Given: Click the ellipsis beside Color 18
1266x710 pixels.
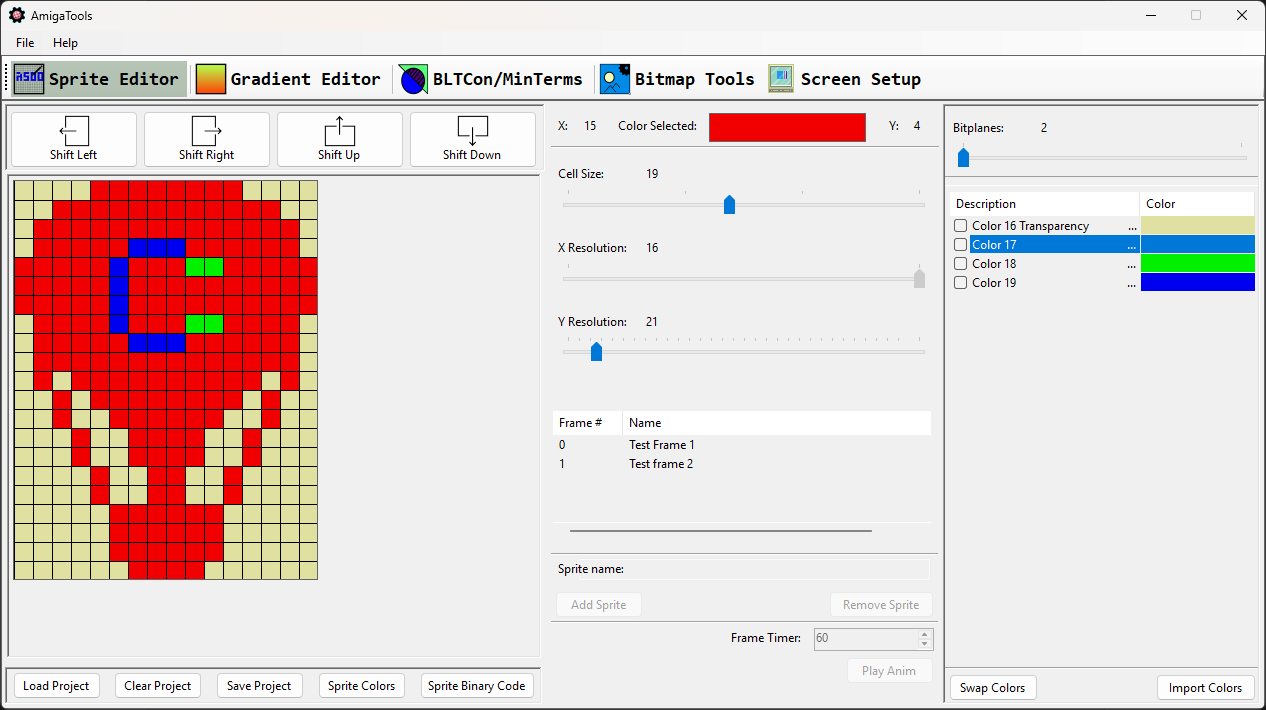Looking at the screenshot, I should point(1132,265).
